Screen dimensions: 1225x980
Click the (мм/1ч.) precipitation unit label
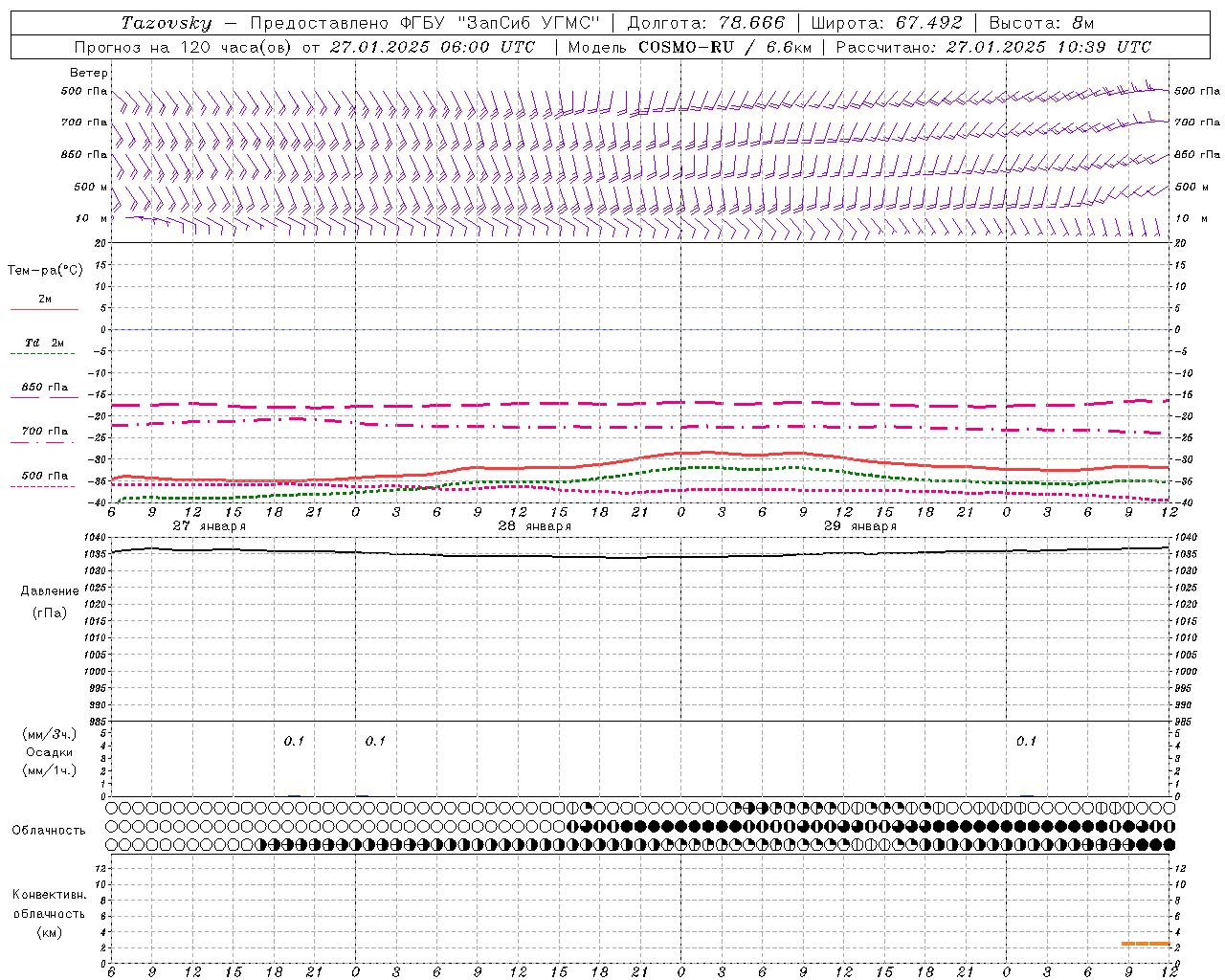50,770
